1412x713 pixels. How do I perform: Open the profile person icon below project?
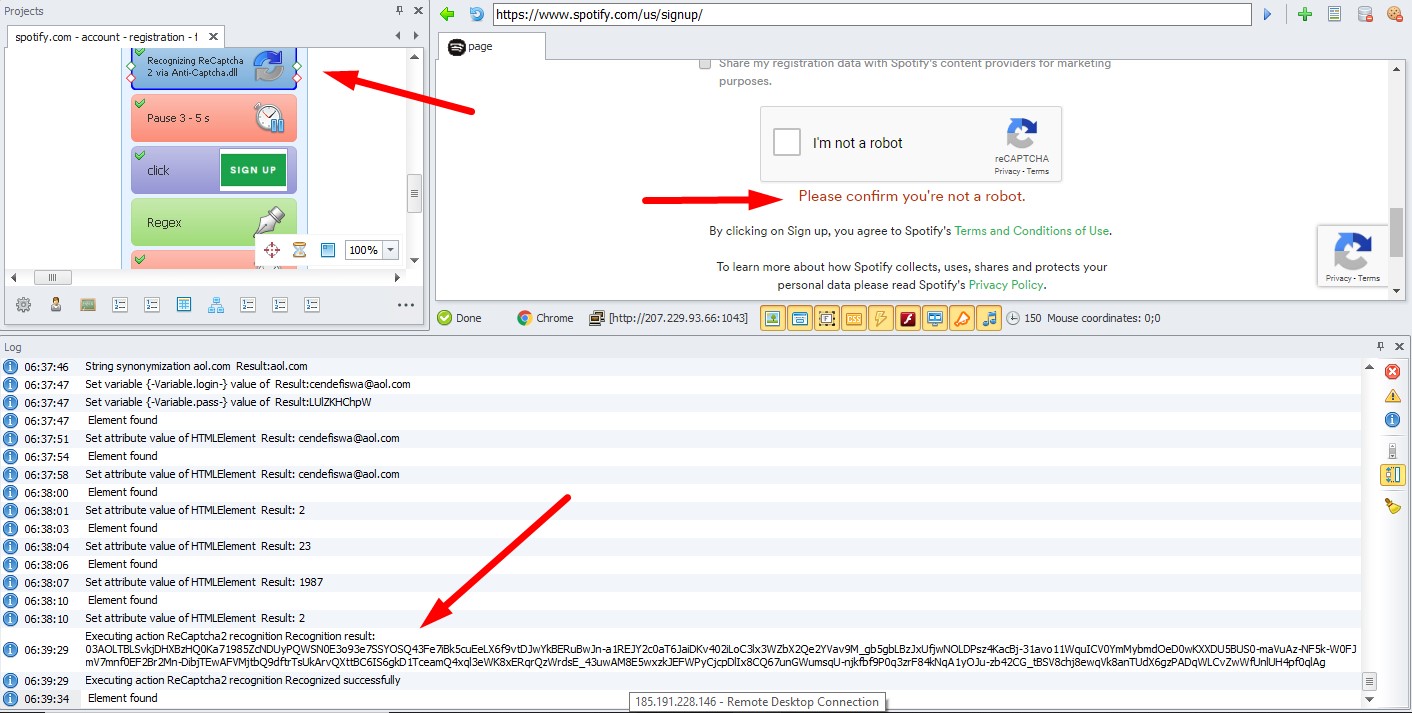[x=56, y=305]
